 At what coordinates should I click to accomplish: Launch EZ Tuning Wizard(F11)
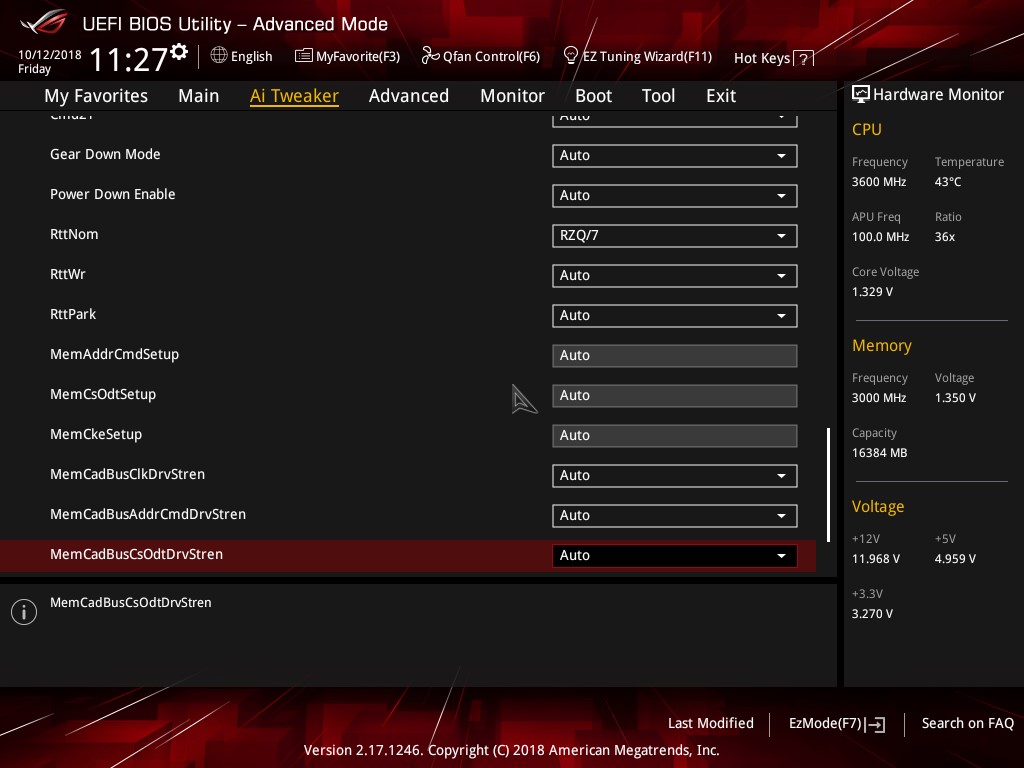(x=637, y=56)
